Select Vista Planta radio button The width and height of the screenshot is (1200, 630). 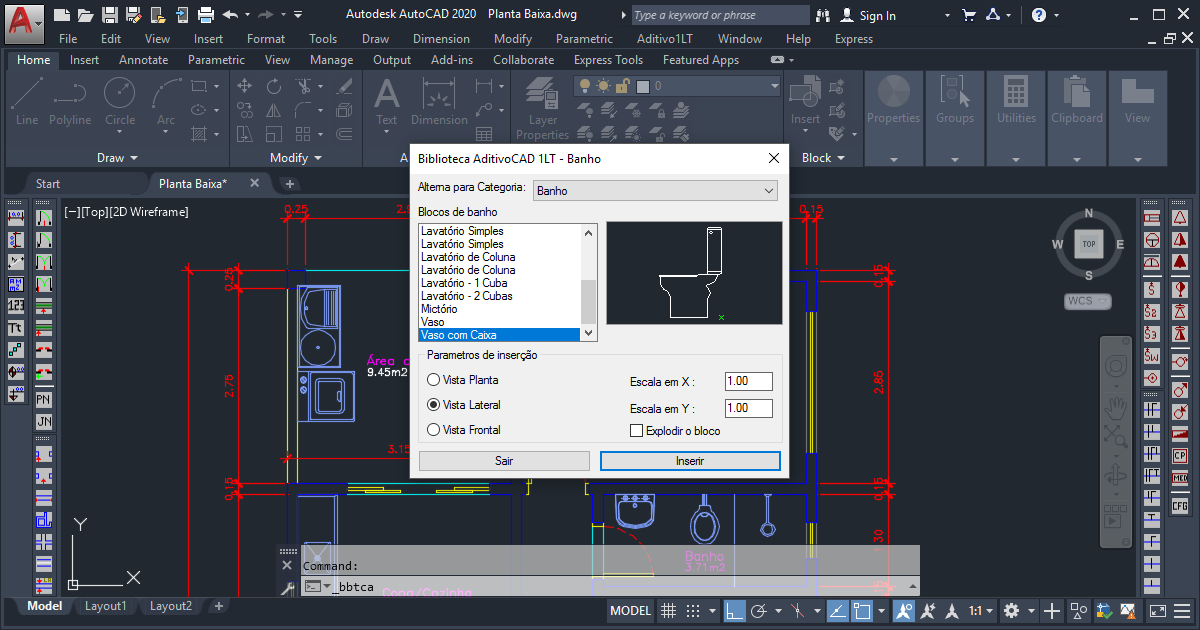(x=433, y=380)
